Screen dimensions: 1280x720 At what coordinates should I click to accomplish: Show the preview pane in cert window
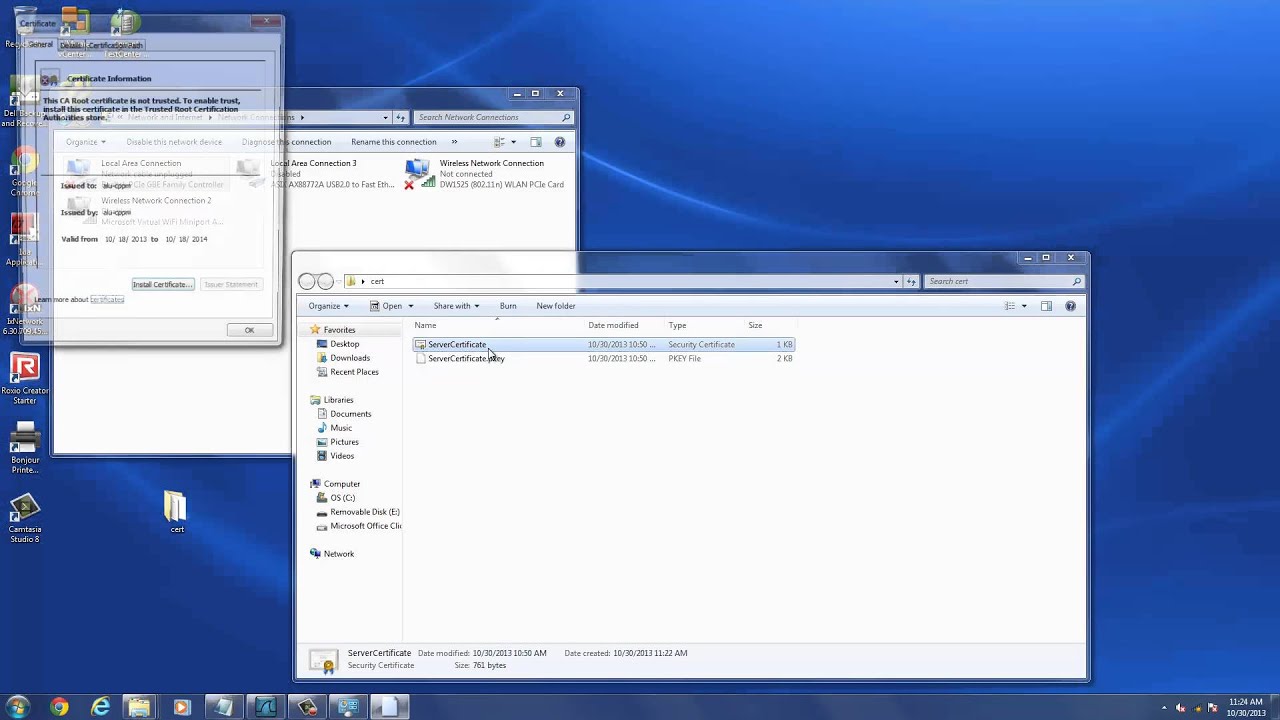point(1046,306)
